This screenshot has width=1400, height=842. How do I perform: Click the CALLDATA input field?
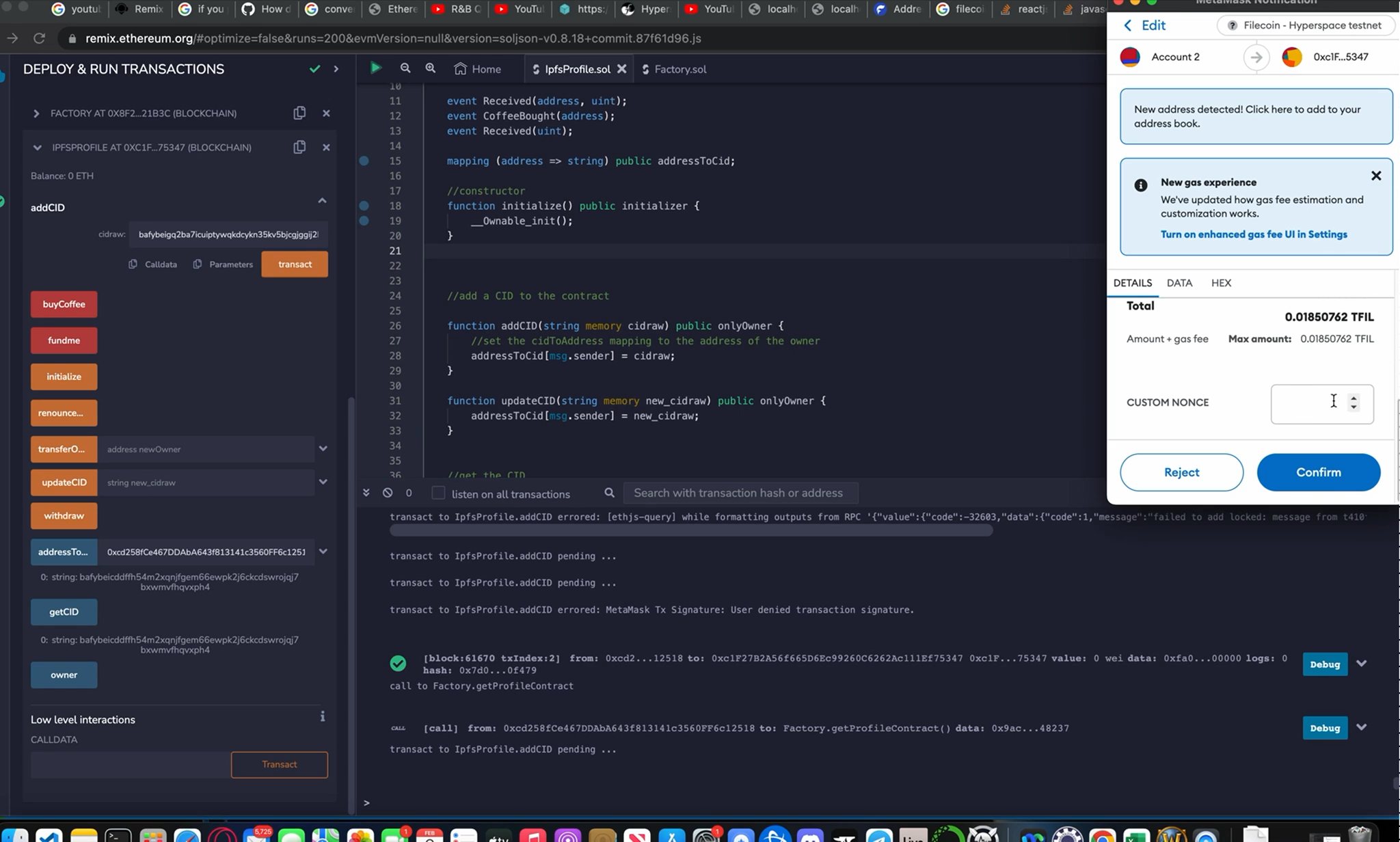(130, 765)
